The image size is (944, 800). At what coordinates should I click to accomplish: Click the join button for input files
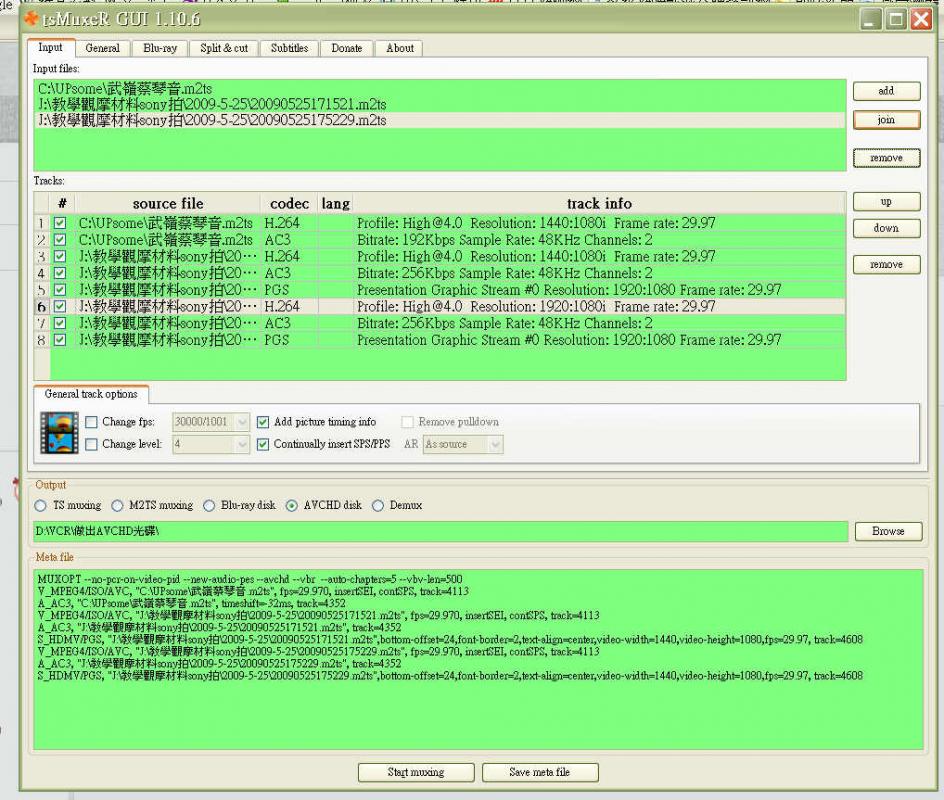[885, 120]
